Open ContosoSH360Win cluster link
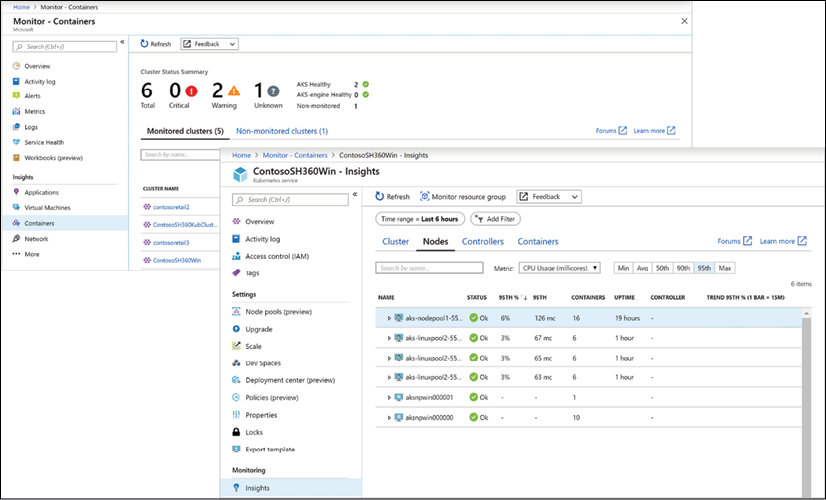 click(x=177, y=260)
